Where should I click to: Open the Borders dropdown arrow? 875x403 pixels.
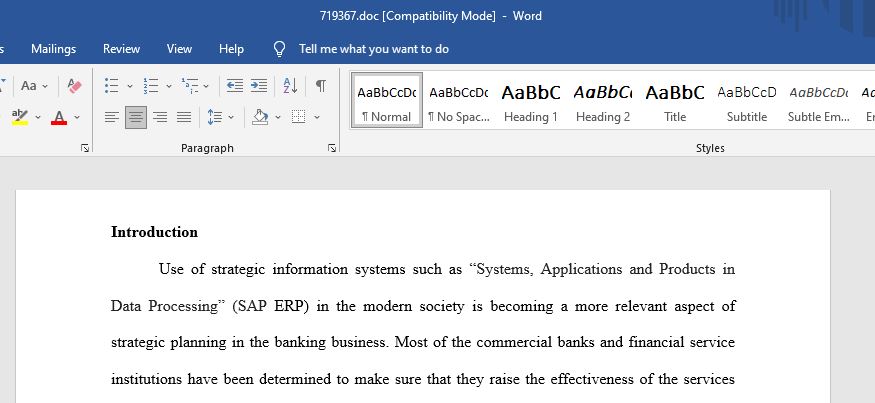click(317, 117)
